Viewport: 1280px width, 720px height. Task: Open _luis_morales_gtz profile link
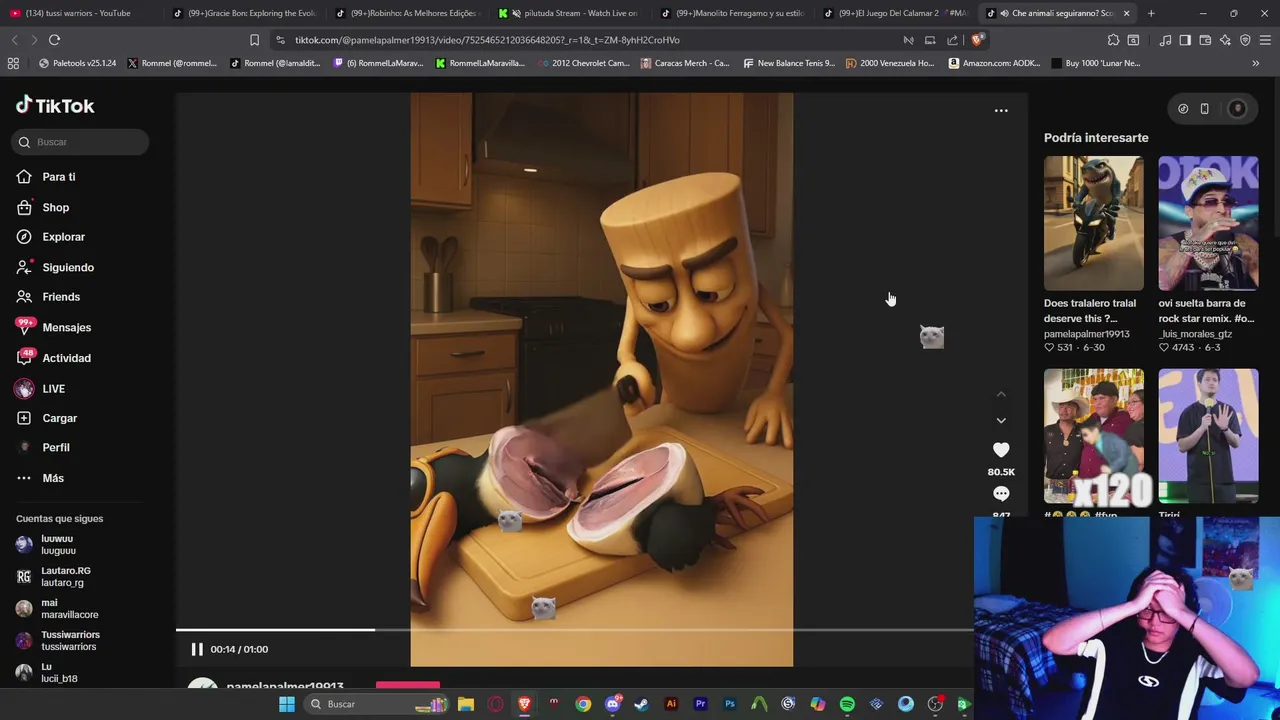1195,334
